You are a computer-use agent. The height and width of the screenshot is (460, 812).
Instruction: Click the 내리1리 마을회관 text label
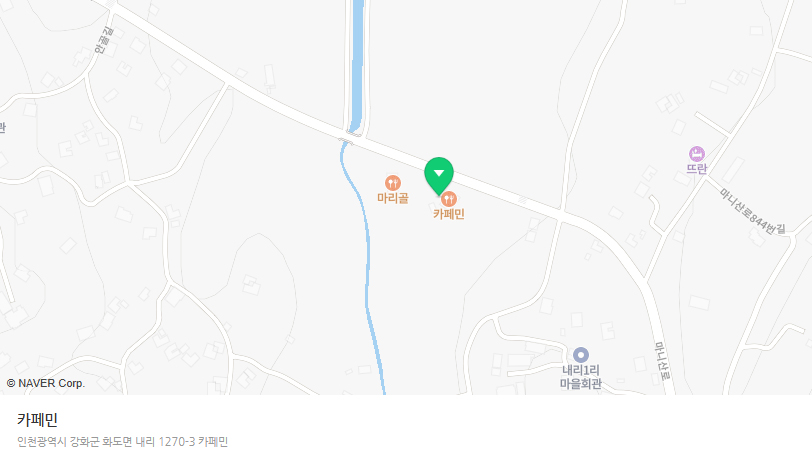point(581,377)
